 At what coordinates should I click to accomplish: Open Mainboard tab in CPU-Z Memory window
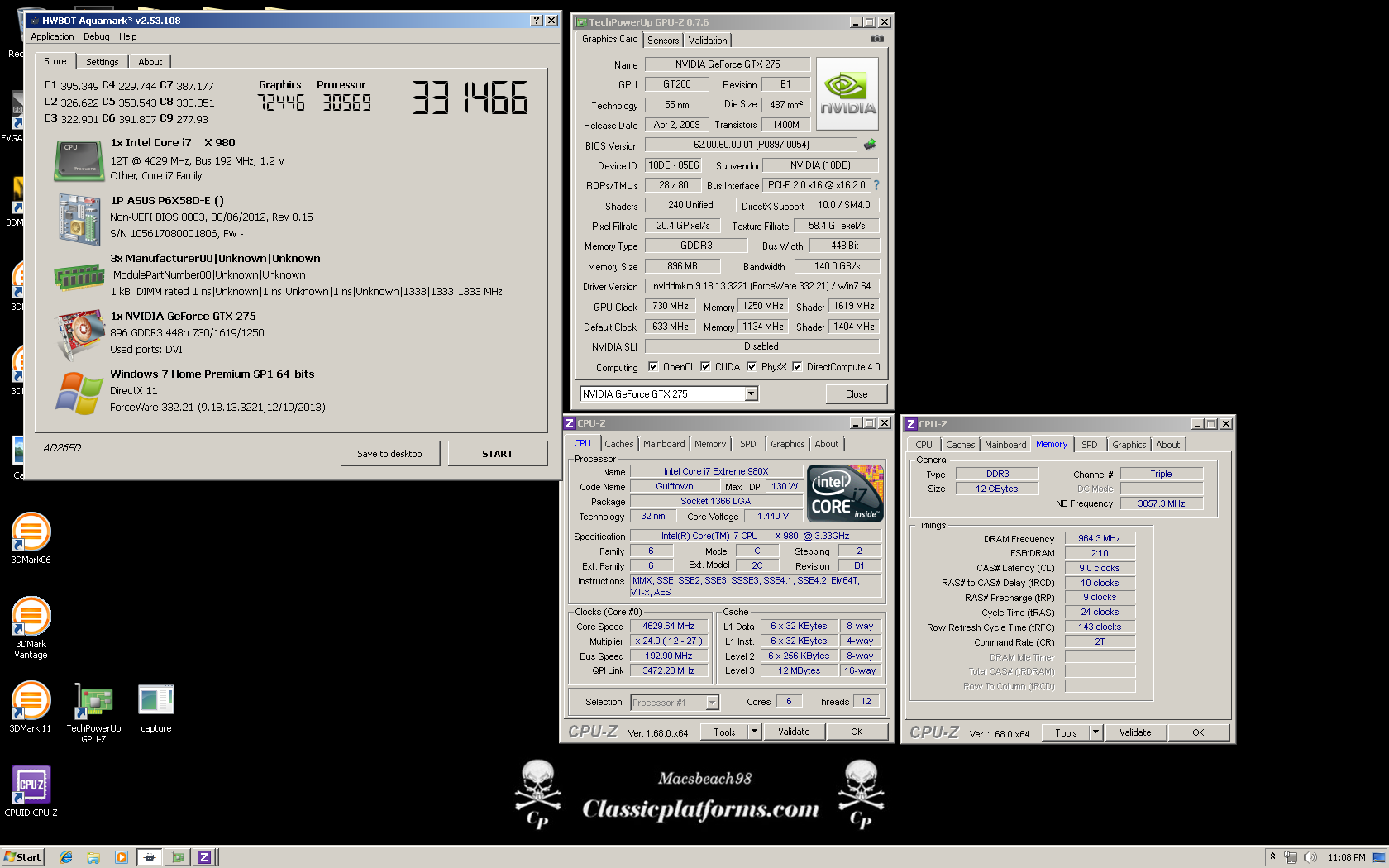(x=1005, y=445)
